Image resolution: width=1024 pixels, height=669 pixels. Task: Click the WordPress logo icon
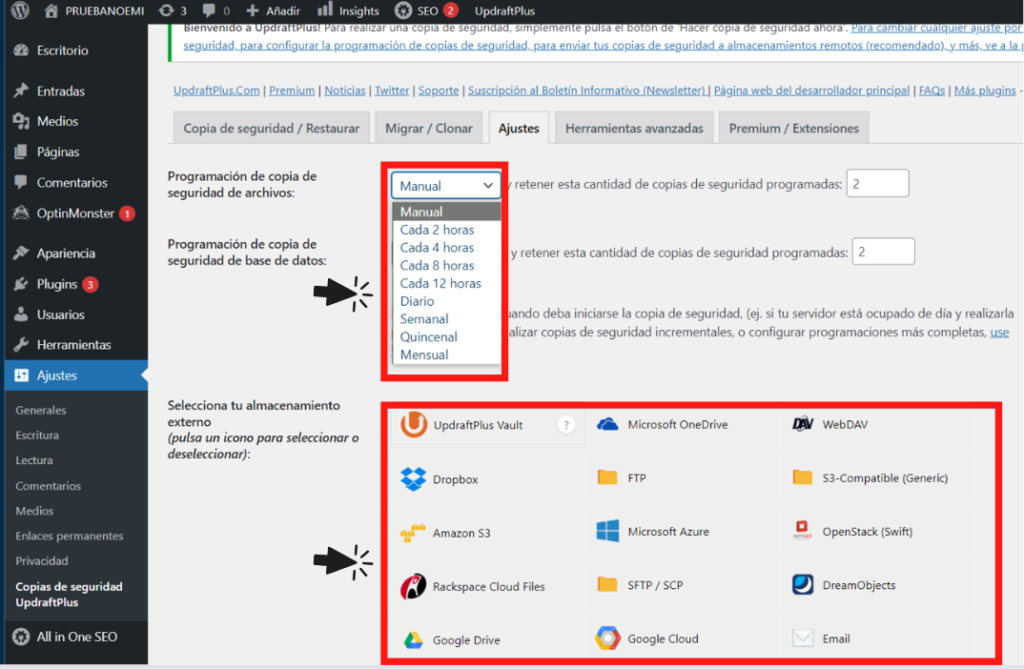20,10
